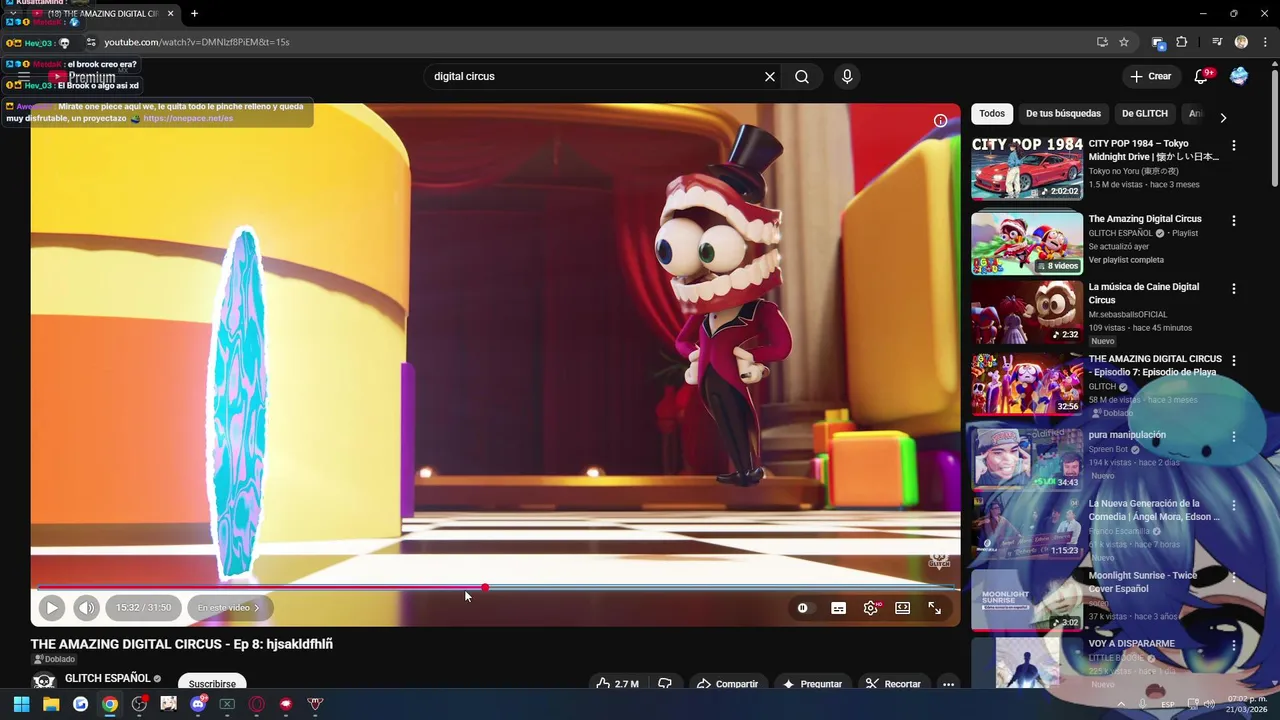
Task: Open CITY POP 1984 thumbnail
Action: click(x=1027, y=169)
